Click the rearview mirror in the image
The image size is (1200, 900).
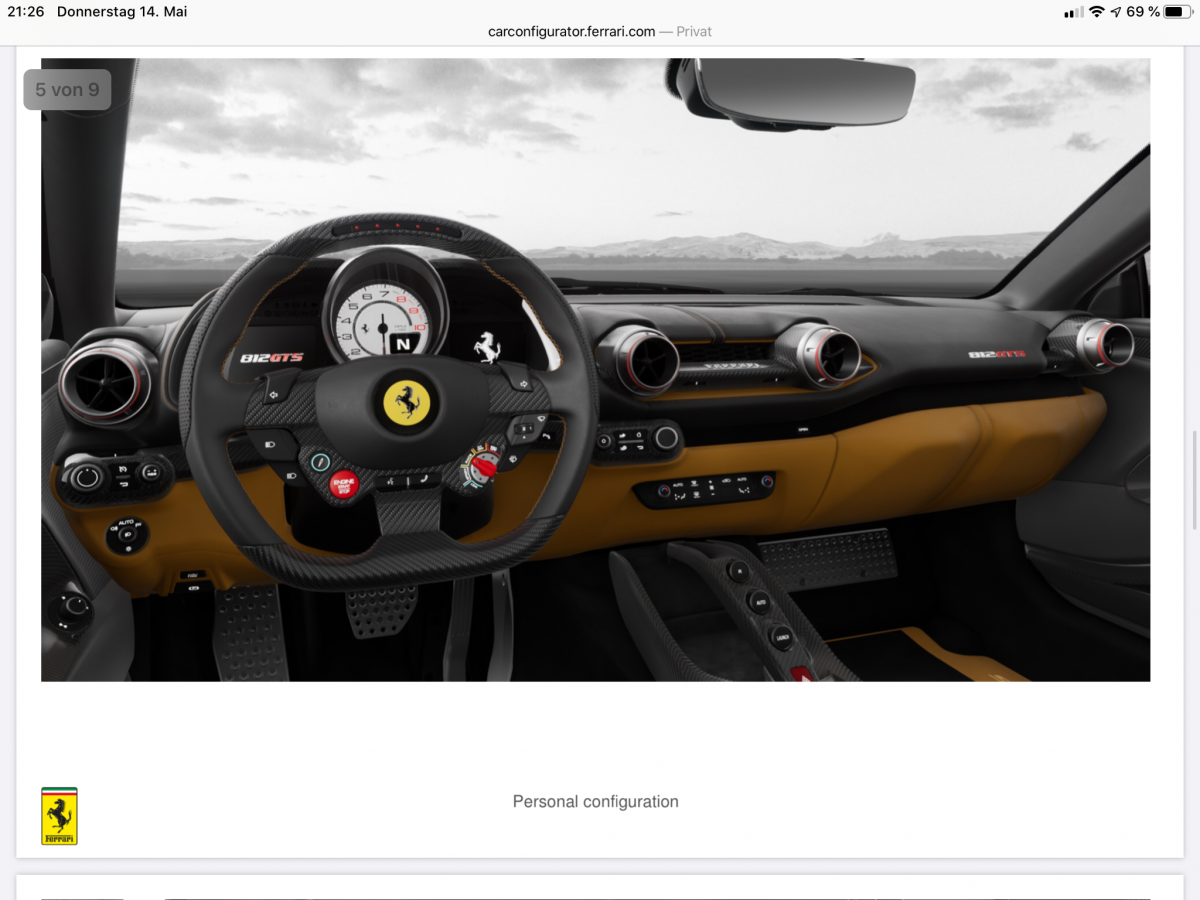pyautogui.click(x=805, y=92)
